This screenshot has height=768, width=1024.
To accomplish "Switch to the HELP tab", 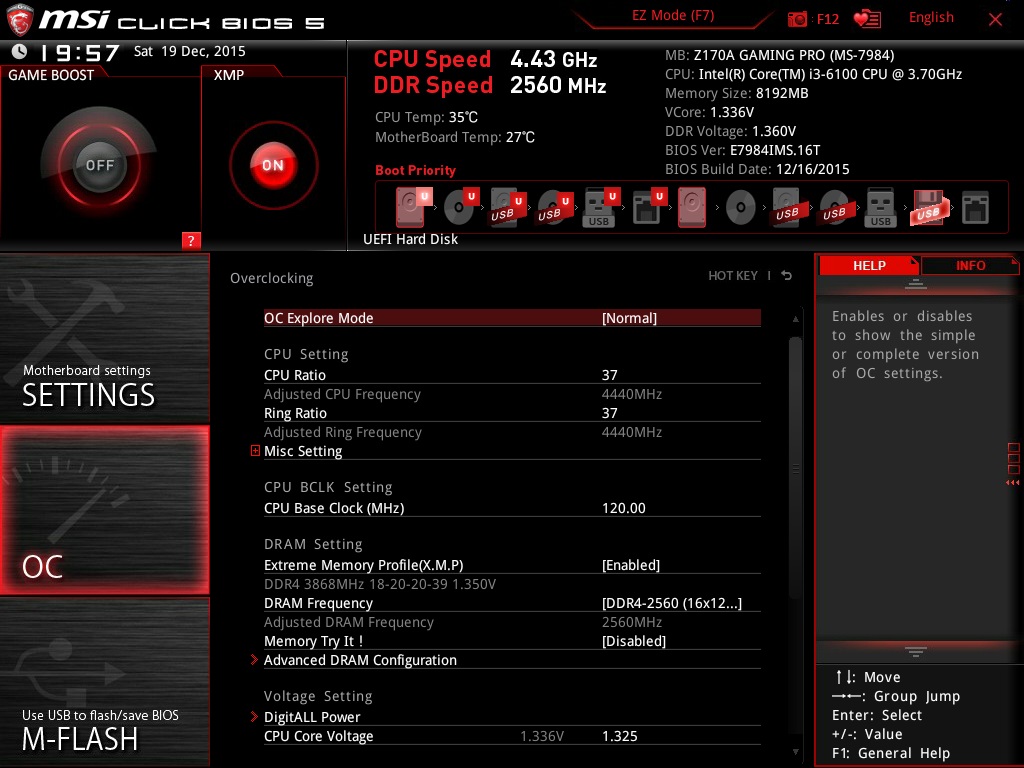I will (869, 265).
